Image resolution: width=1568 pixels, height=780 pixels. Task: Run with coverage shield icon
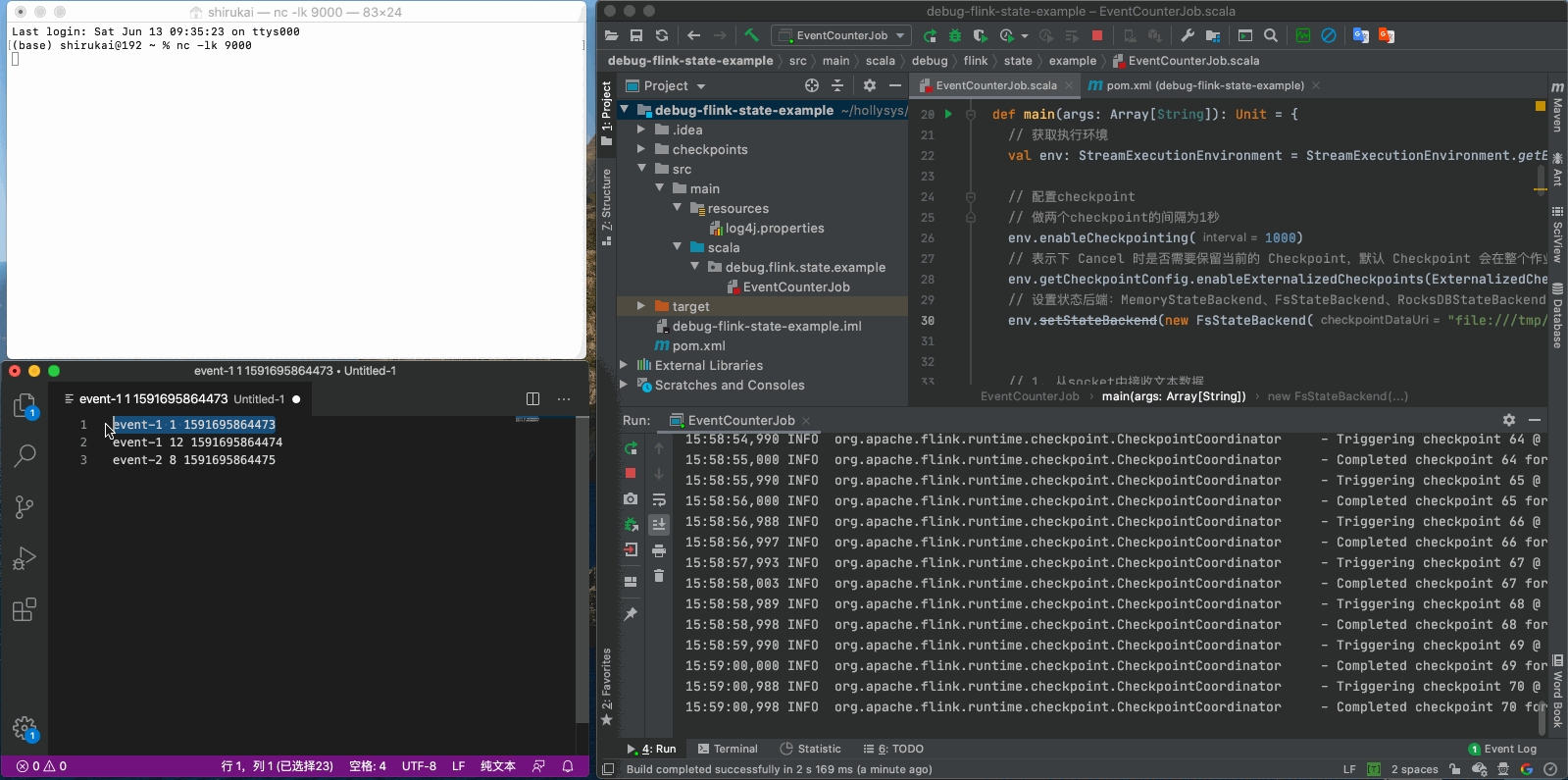[x=980, y=35]
